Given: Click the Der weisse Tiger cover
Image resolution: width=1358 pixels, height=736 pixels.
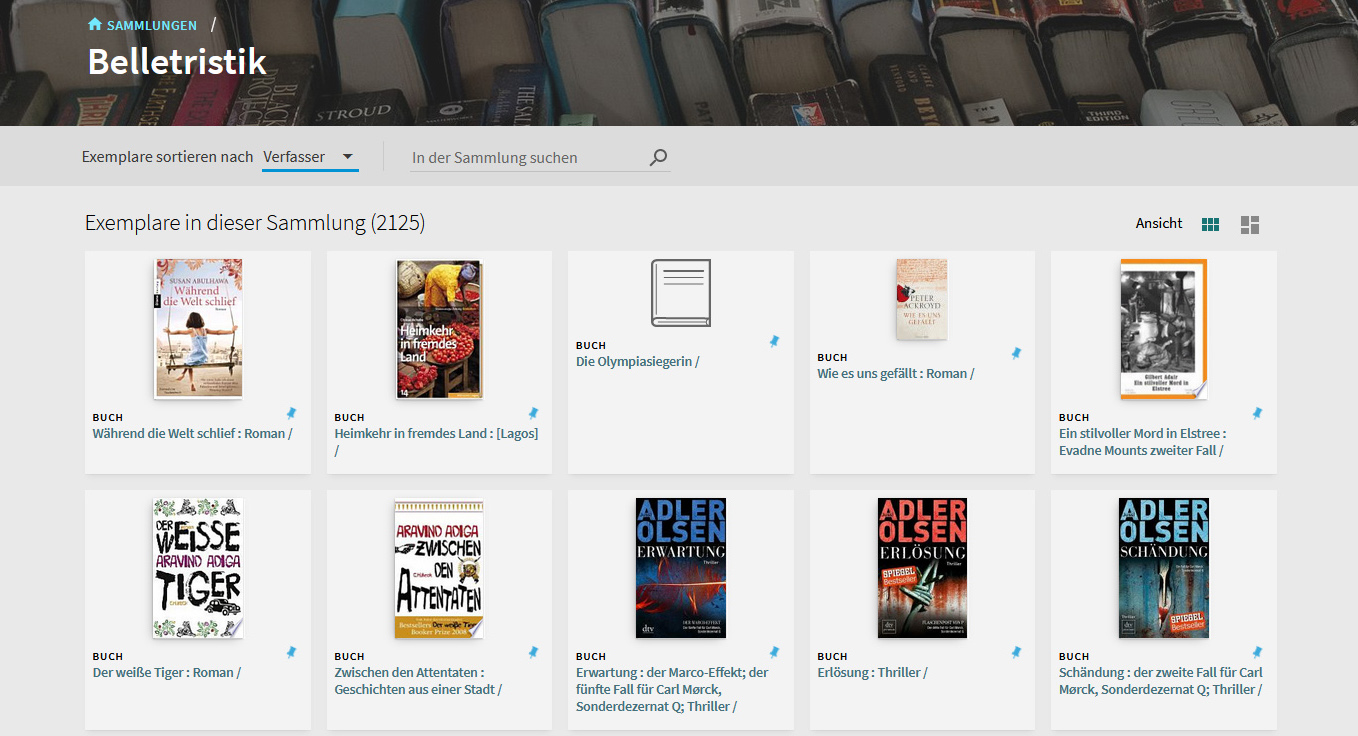Looking at the screenshot, I should point(198,568).
